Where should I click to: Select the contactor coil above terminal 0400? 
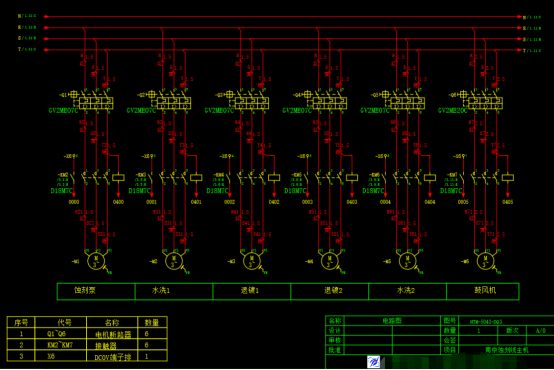point(118,178)
